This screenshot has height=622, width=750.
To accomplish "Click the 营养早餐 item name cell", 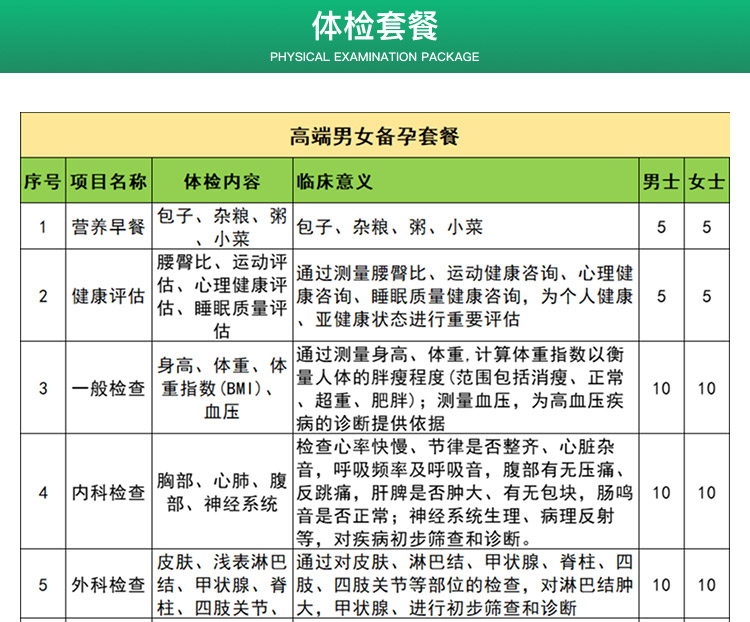I will [x=108, y=227].
